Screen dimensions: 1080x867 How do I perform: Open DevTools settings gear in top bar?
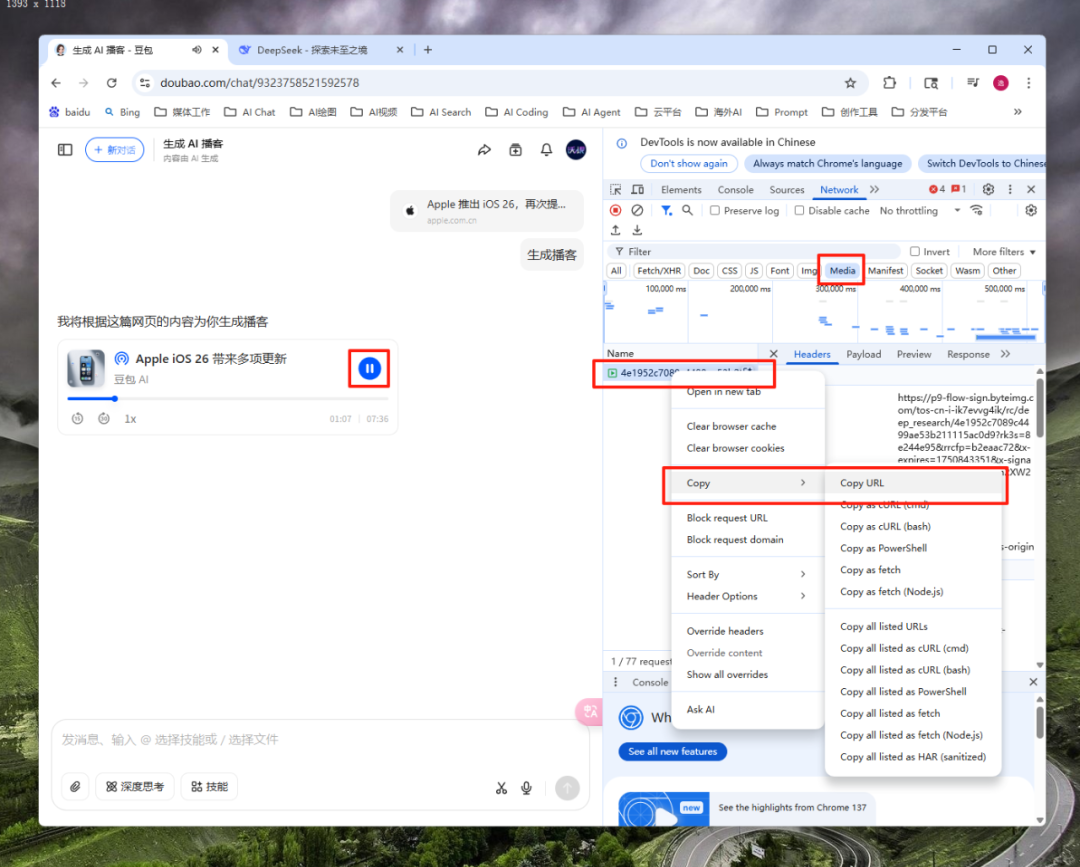click(988, 189)
